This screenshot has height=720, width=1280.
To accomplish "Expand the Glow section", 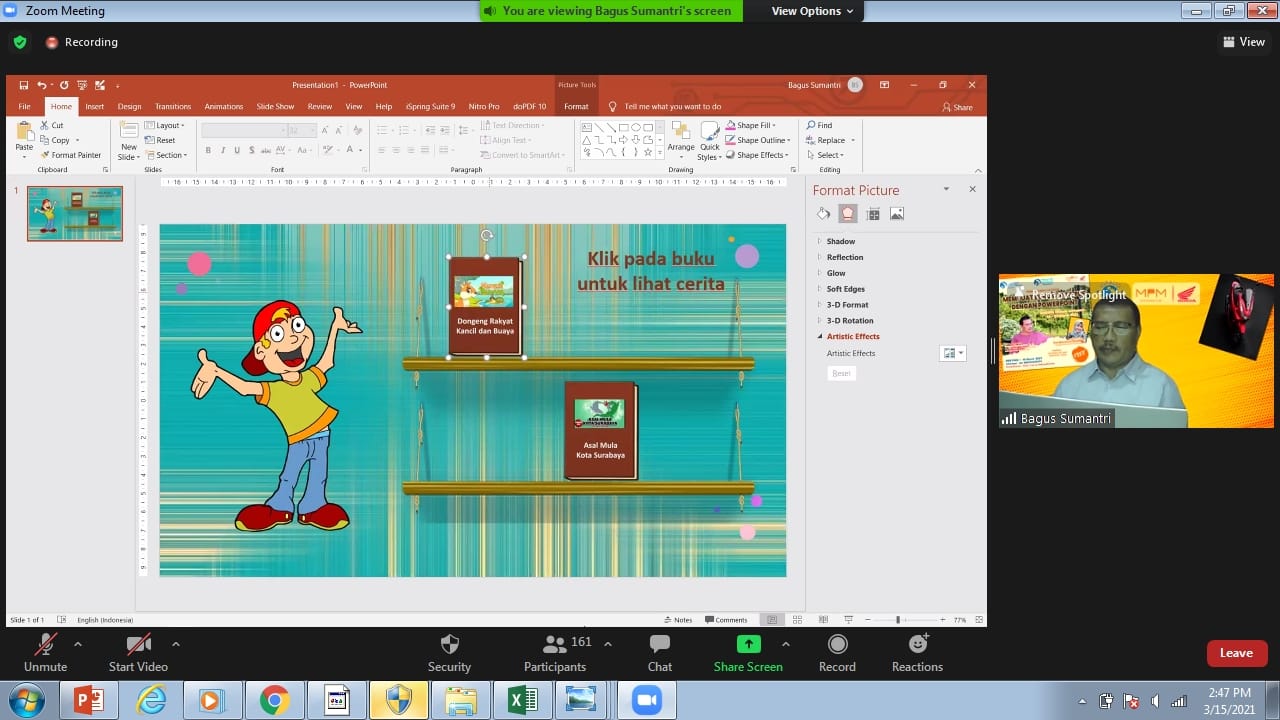I will [832, 273].
